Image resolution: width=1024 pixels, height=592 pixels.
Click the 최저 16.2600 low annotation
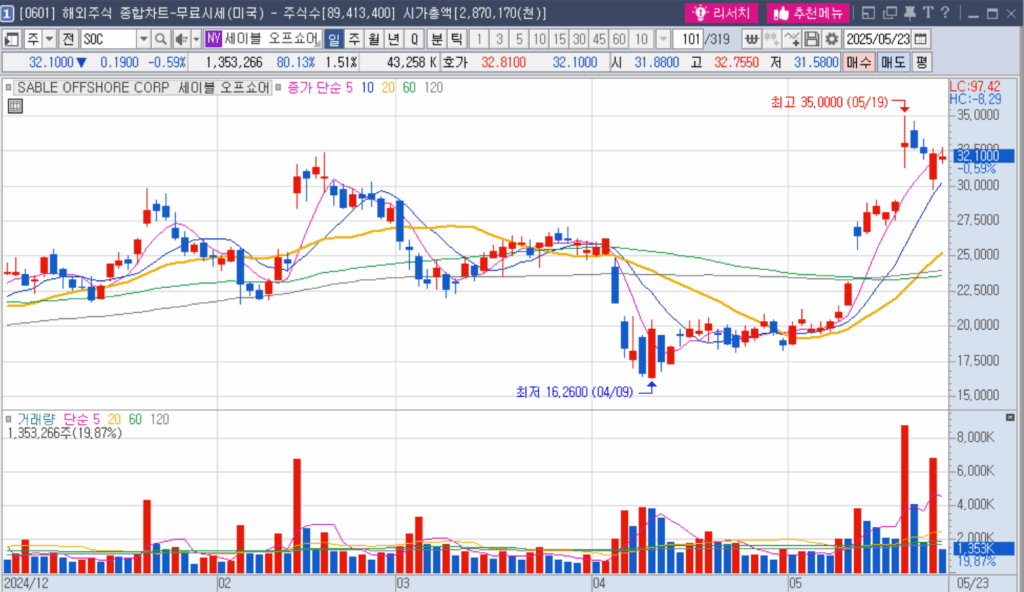point(575,392)
